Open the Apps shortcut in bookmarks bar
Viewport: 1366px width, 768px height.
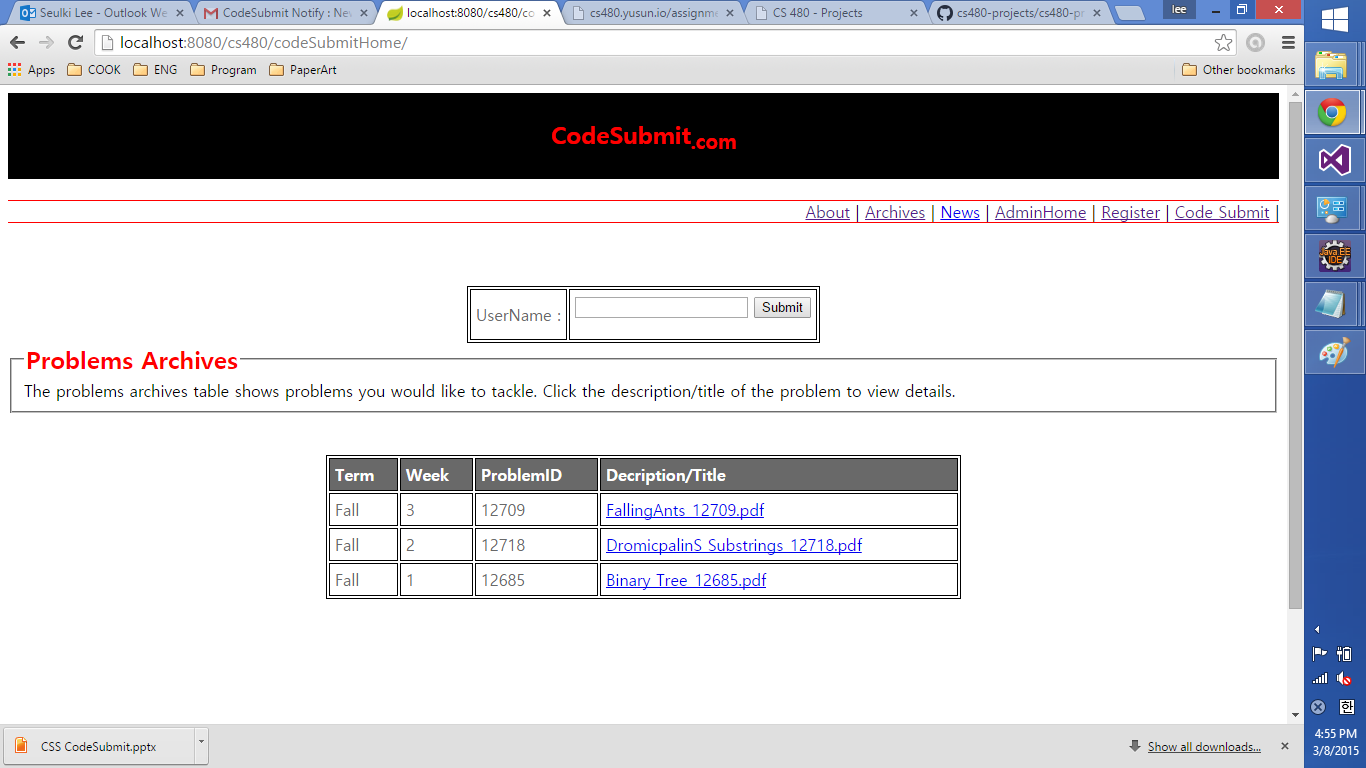(31, 70)
